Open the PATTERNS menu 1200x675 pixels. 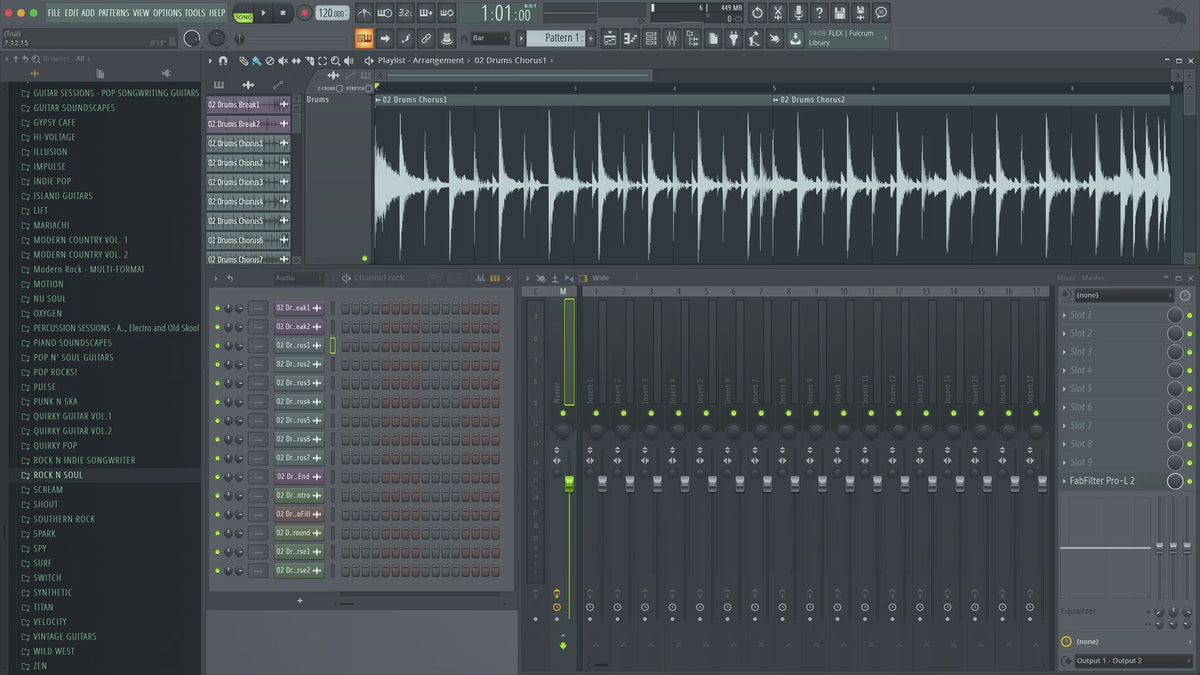click(x=113, y=13)
